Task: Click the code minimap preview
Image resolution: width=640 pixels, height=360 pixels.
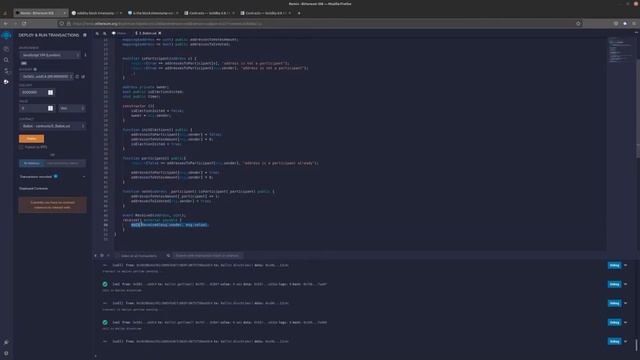Action: tap(620, 50)
